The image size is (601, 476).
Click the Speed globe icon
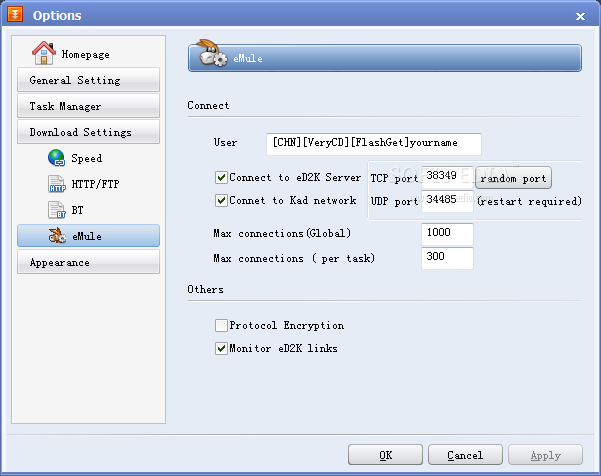[x=57, y=158]
